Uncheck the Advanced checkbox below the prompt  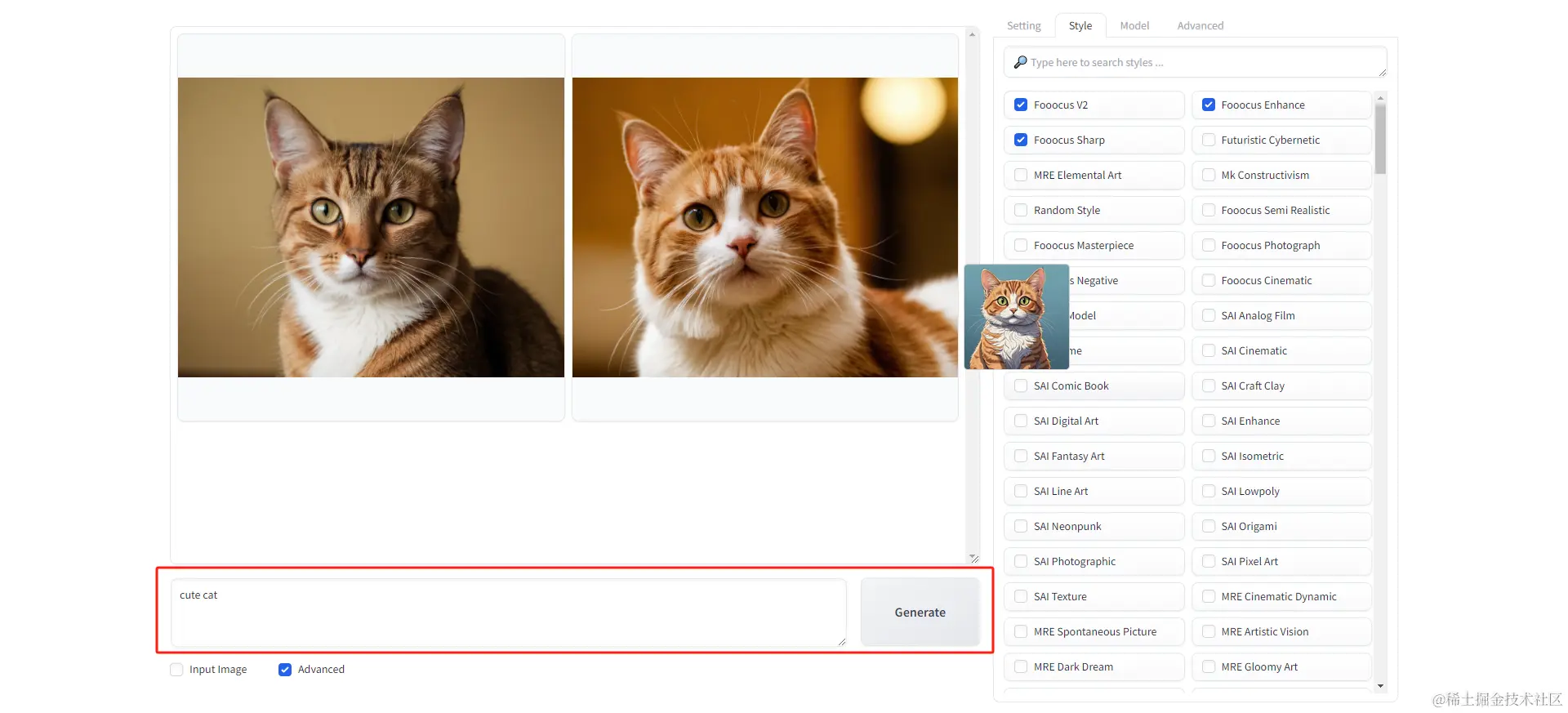coord(285,670)
